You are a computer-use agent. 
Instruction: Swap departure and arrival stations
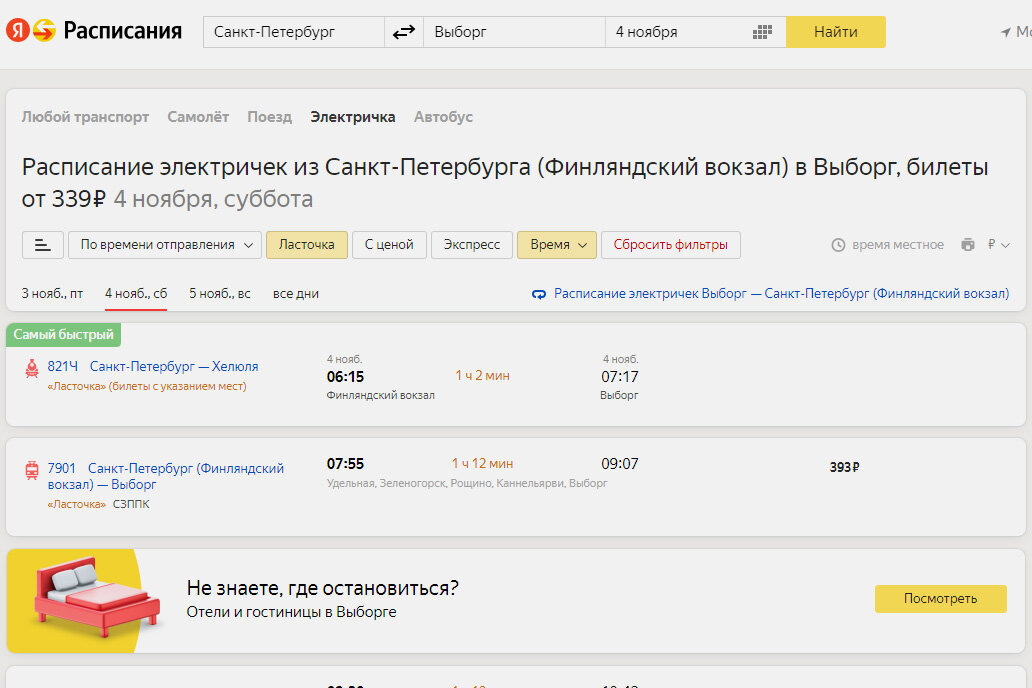[x=403, y=32]
